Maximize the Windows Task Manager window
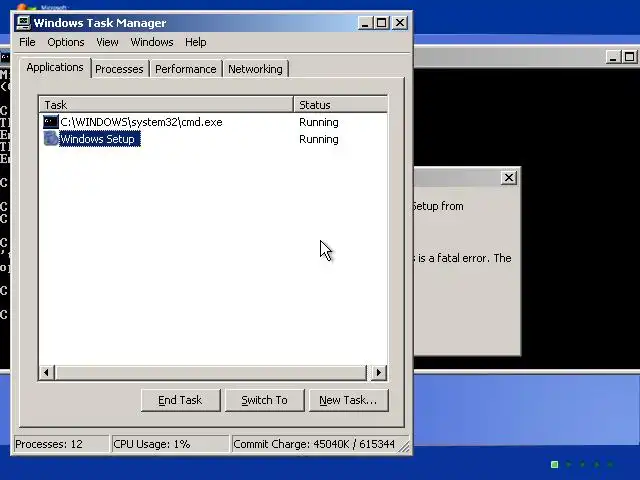Screen dimensions: 640x480 (x=382, y=23)
